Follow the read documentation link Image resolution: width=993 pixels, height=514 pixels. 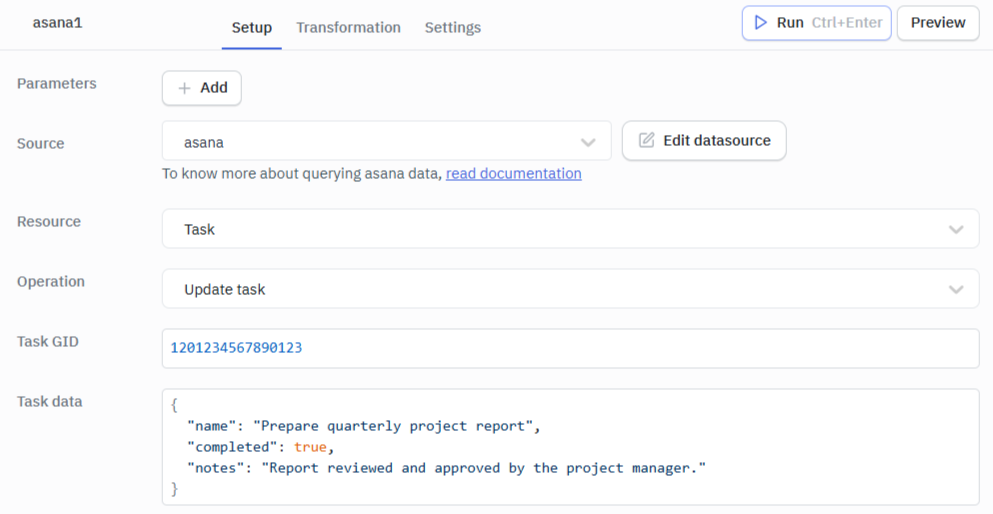click(514, 173)
